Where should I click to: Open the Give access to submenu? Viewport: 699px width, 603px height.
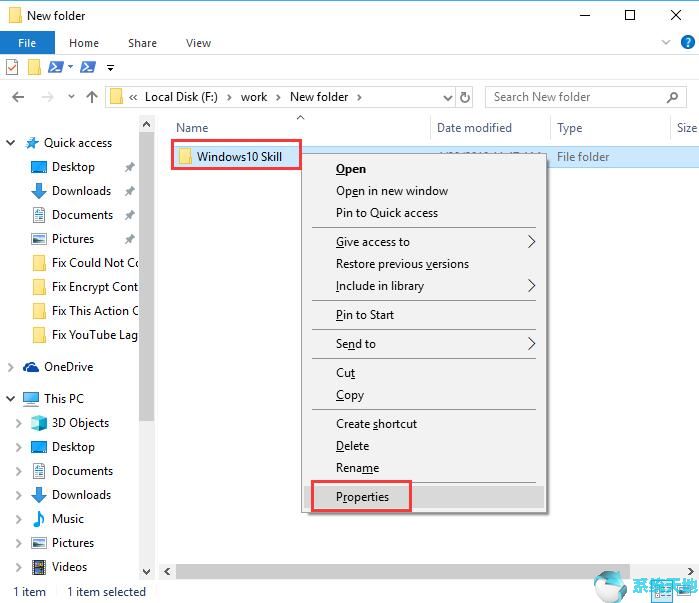pos(424,242)
